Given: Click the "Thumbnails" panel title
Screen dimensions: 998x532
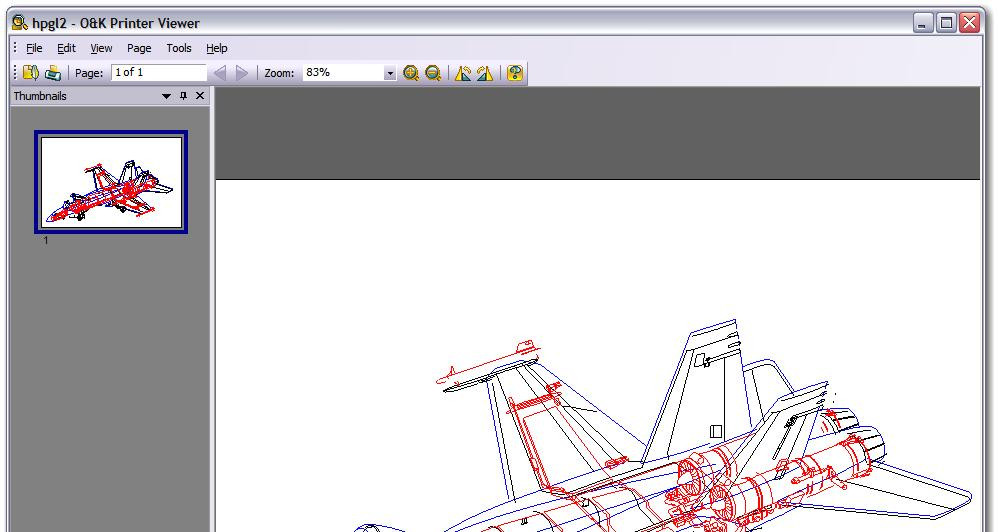Looking at the screenshot, I should [x=40, y=96].
